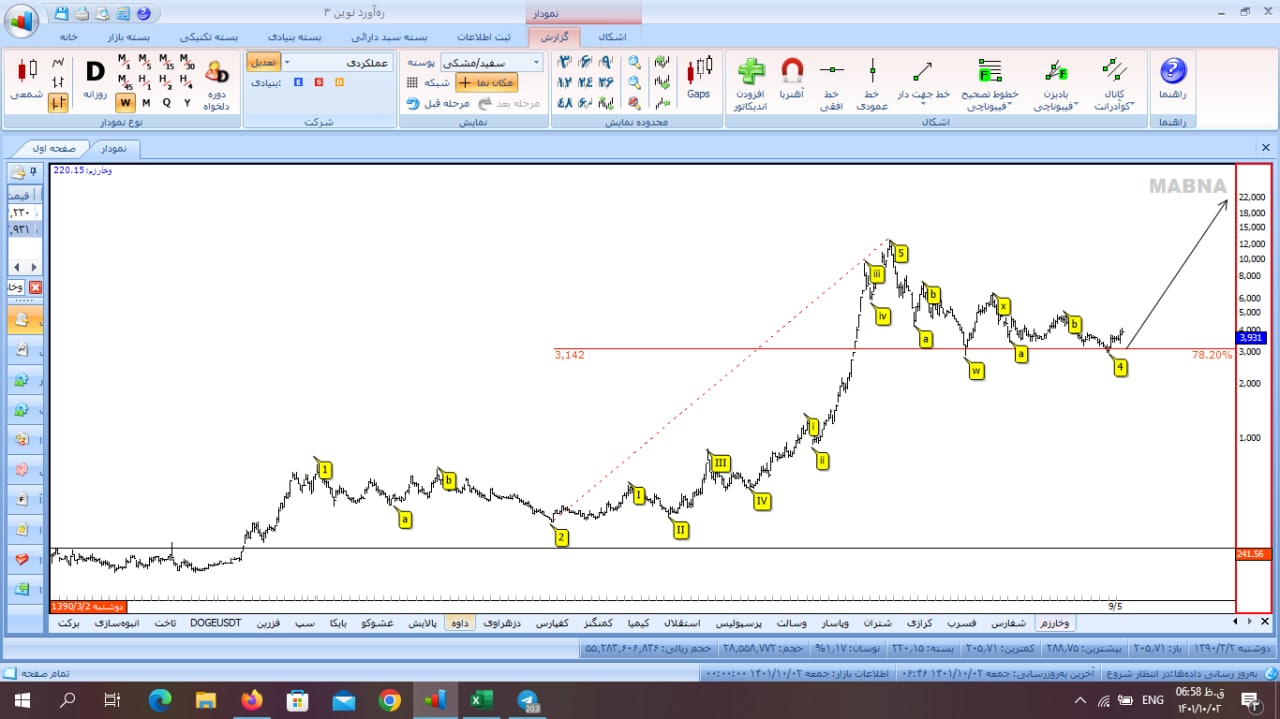Image resolution: width=1280 pixels, height=719 pixels.
Task: Add indicator with the green plus icon
Action: click(x=750, y=84)
